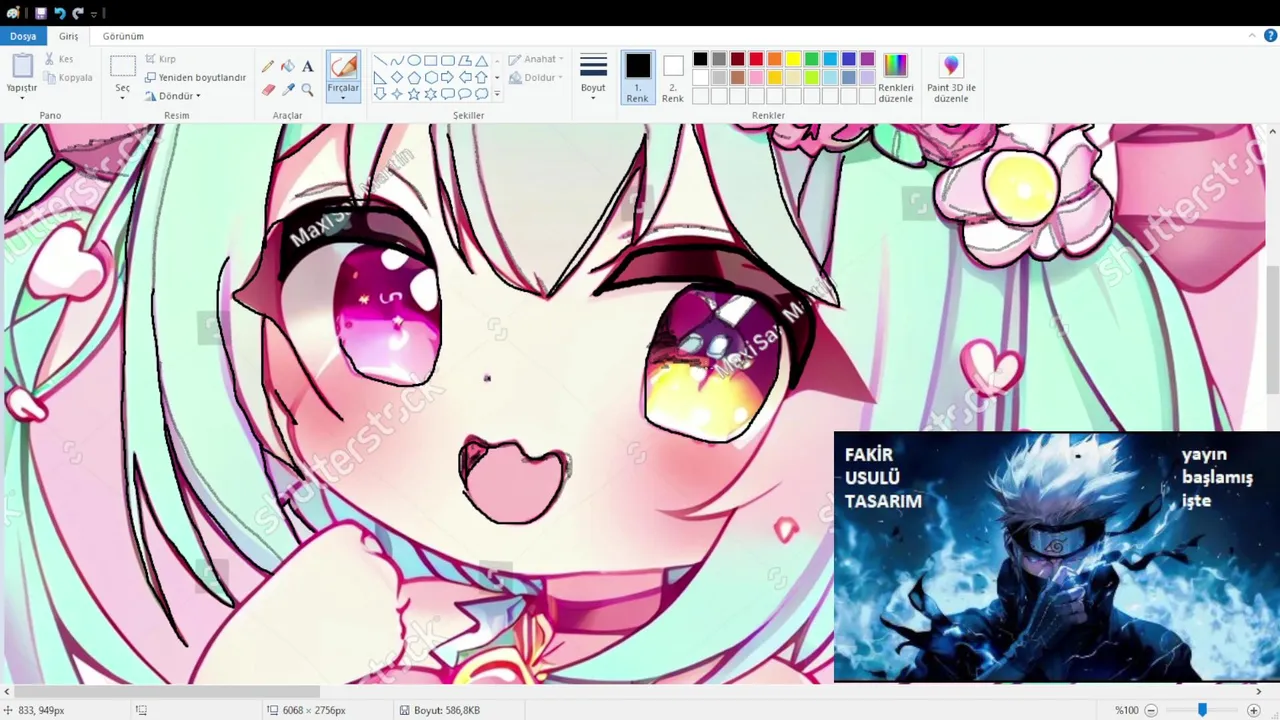The width and height of the screenshot is (1280, 720).
Task: Click the Save icon in title bar
Action: (x=41, y=13)
